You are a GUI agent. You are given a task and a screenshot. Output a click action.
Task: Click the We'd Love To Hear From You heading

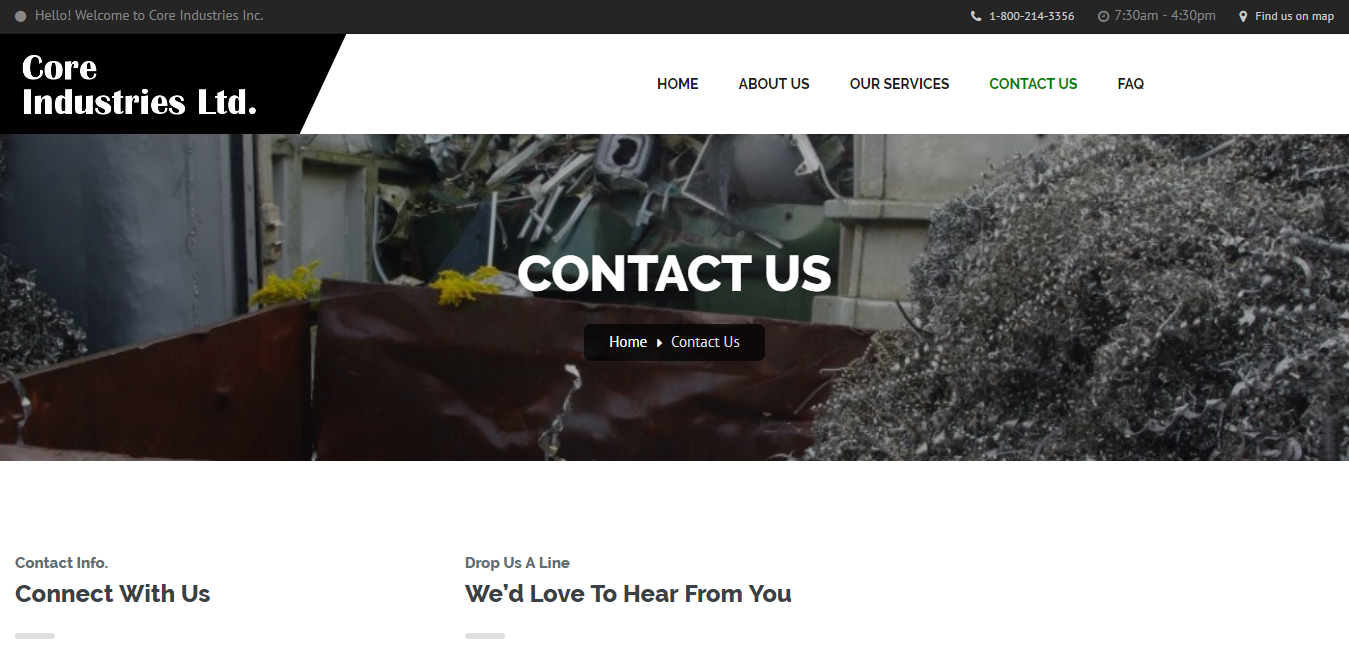(628, 594)
